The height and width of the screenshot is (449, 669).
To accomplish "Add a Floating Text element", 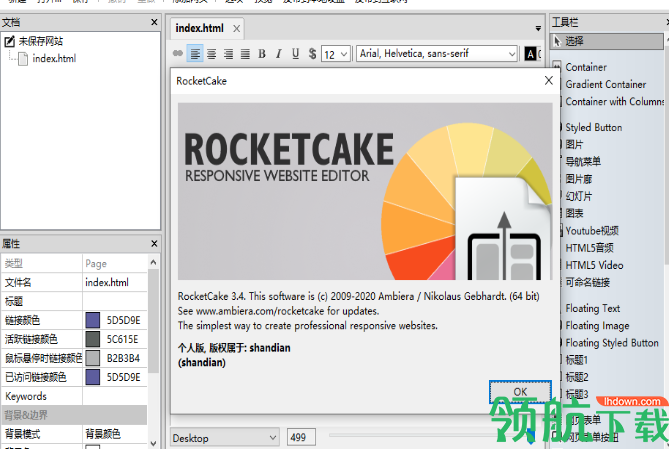I will pyautogui.click(x=592, y=308).
